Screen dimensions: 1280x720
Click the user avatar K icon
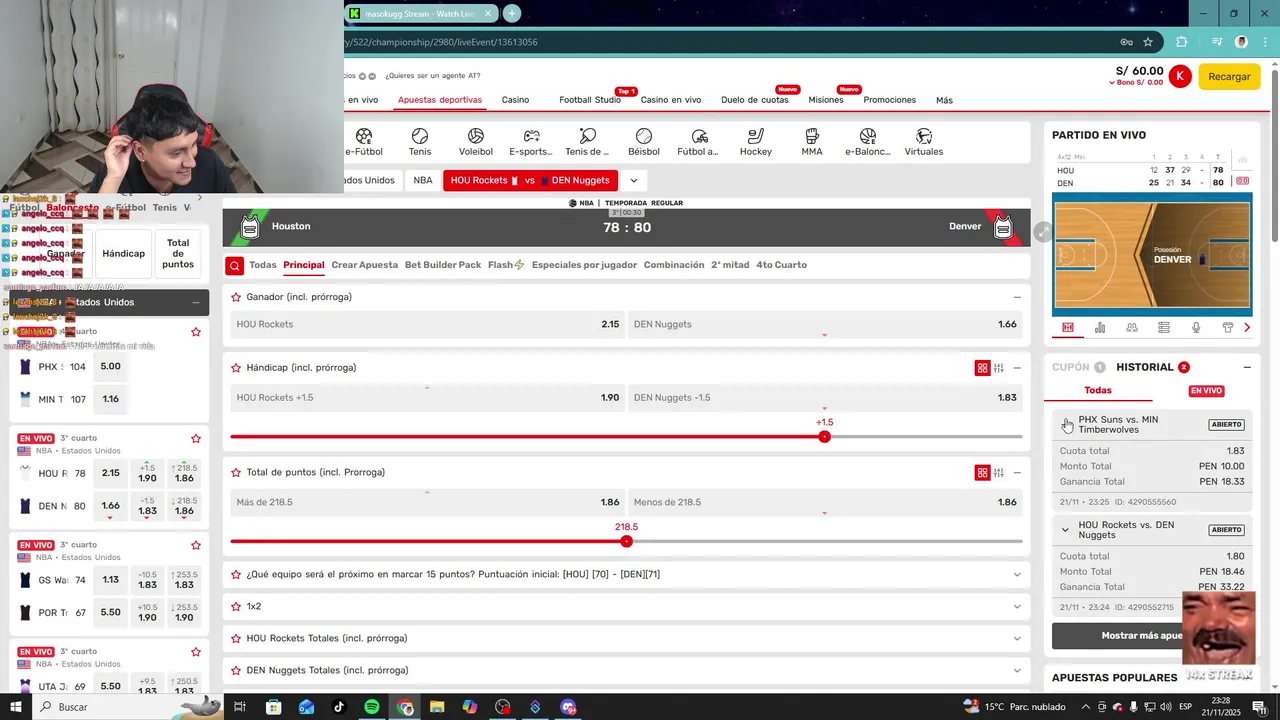point(1180,76)
